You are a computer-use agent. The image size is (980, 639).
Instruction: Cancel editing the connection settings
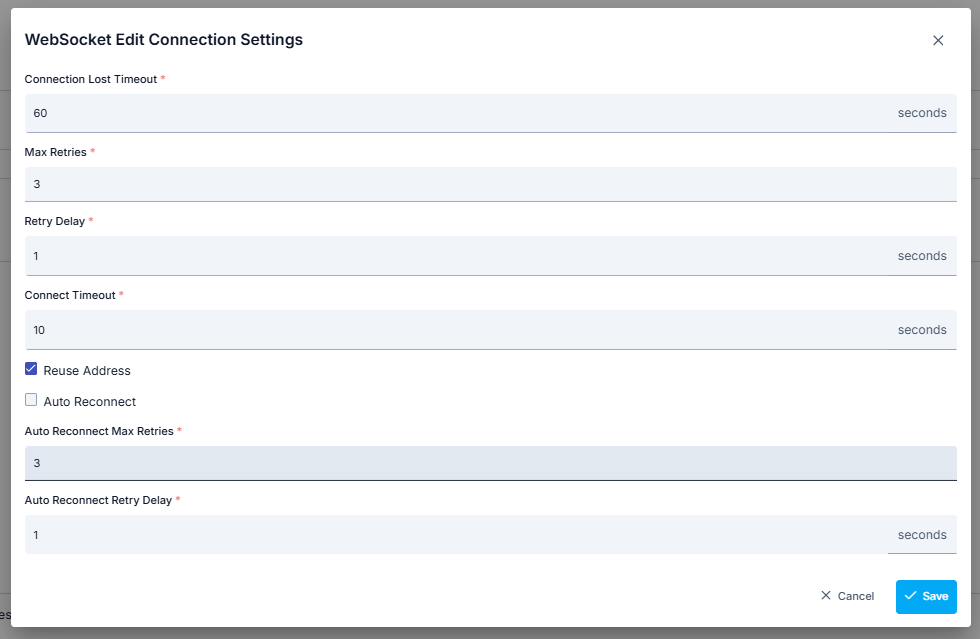pos(847,596)
